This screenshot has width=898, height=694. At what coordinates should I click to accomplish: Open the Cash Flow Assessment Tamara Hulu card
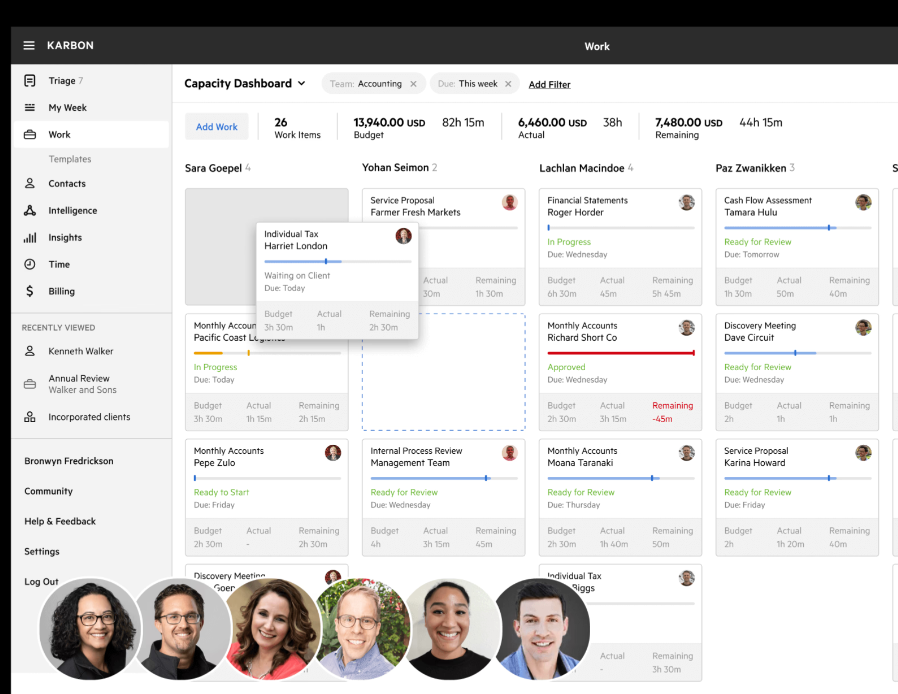click(x=796, y=240)
